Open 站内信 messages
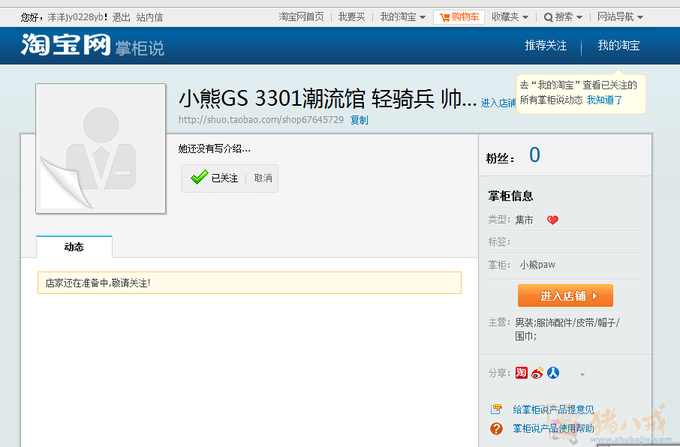 [150, 17]
